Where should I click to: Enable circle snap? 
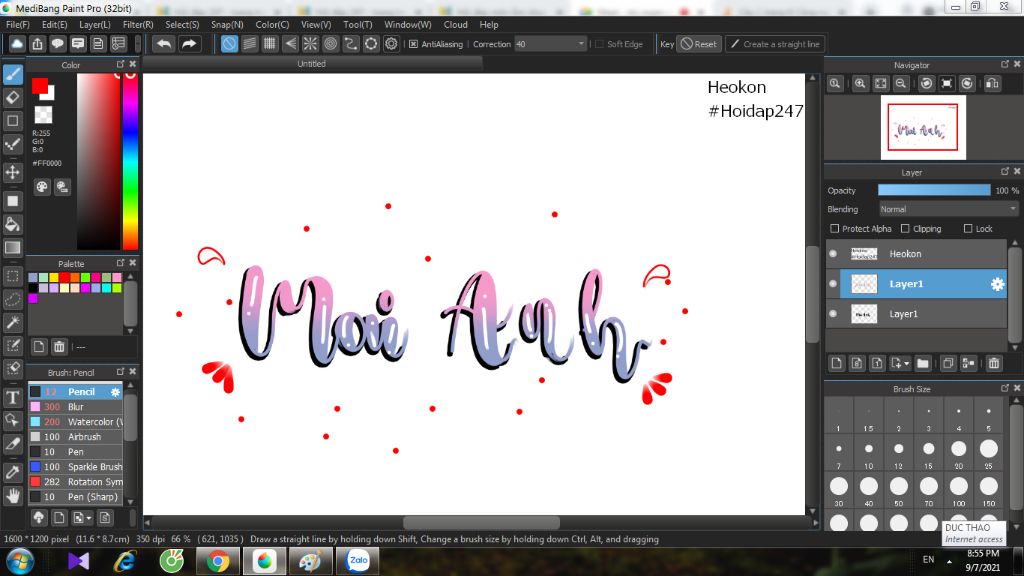click(x=330, y=44)
